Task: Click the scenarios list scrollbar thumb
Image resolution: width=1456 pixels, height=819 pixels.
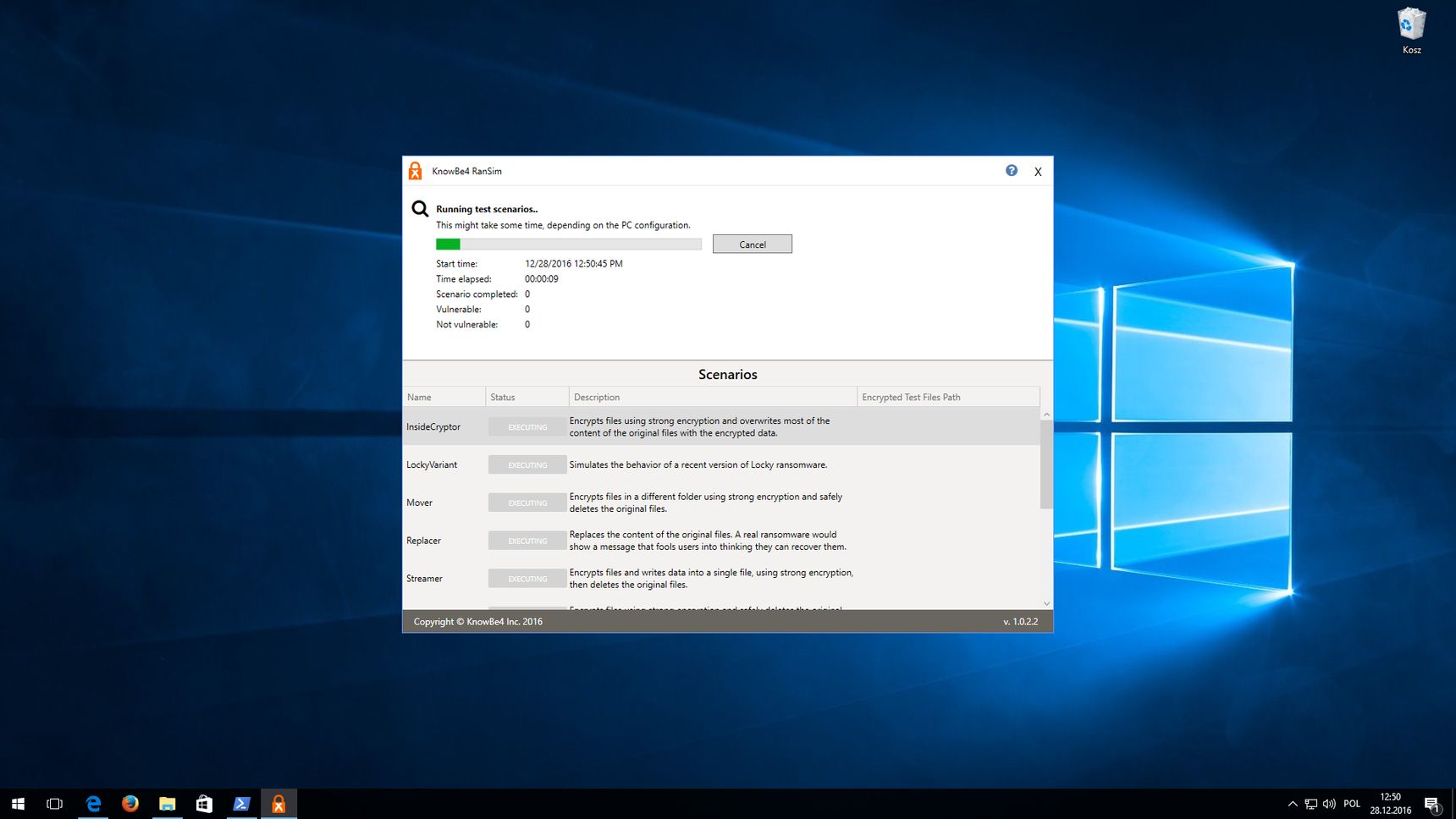Action: pyautogui.click(x=1046, y=464)
